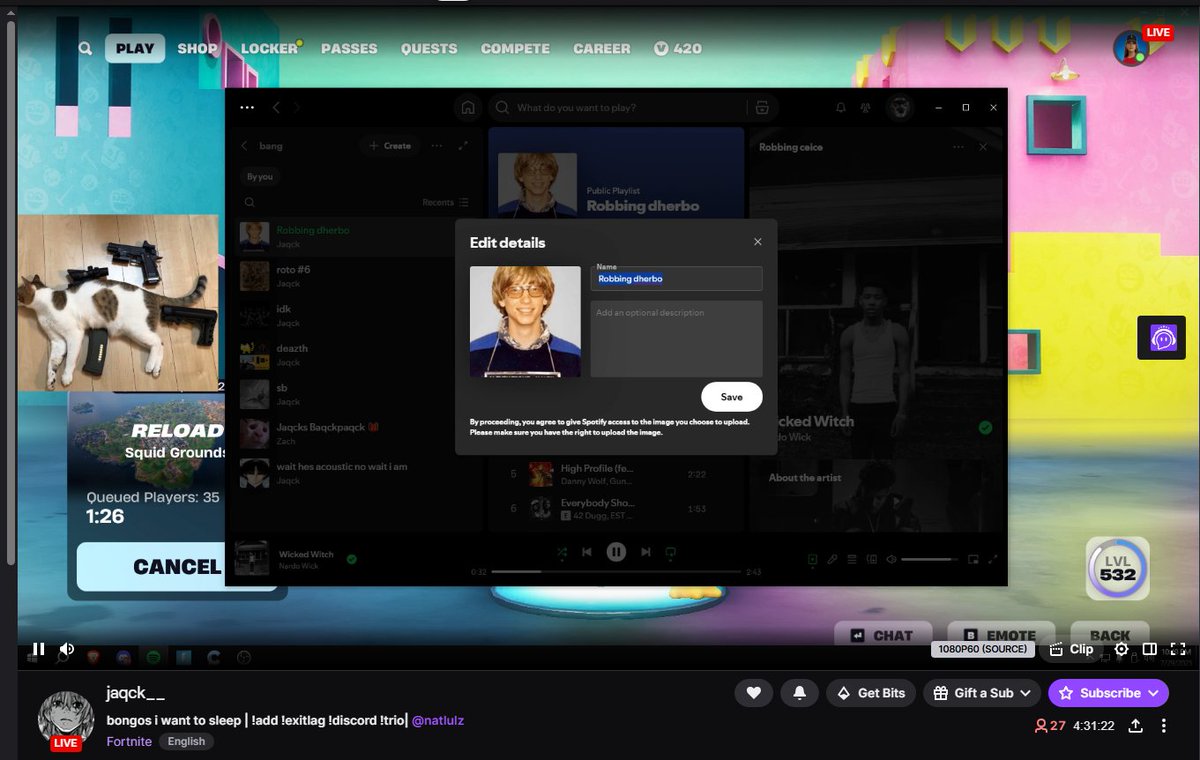The height and width of the screenshot is (760, 1200).
Task: Open the Spotify profile avatar
Action: coord(899,108)
